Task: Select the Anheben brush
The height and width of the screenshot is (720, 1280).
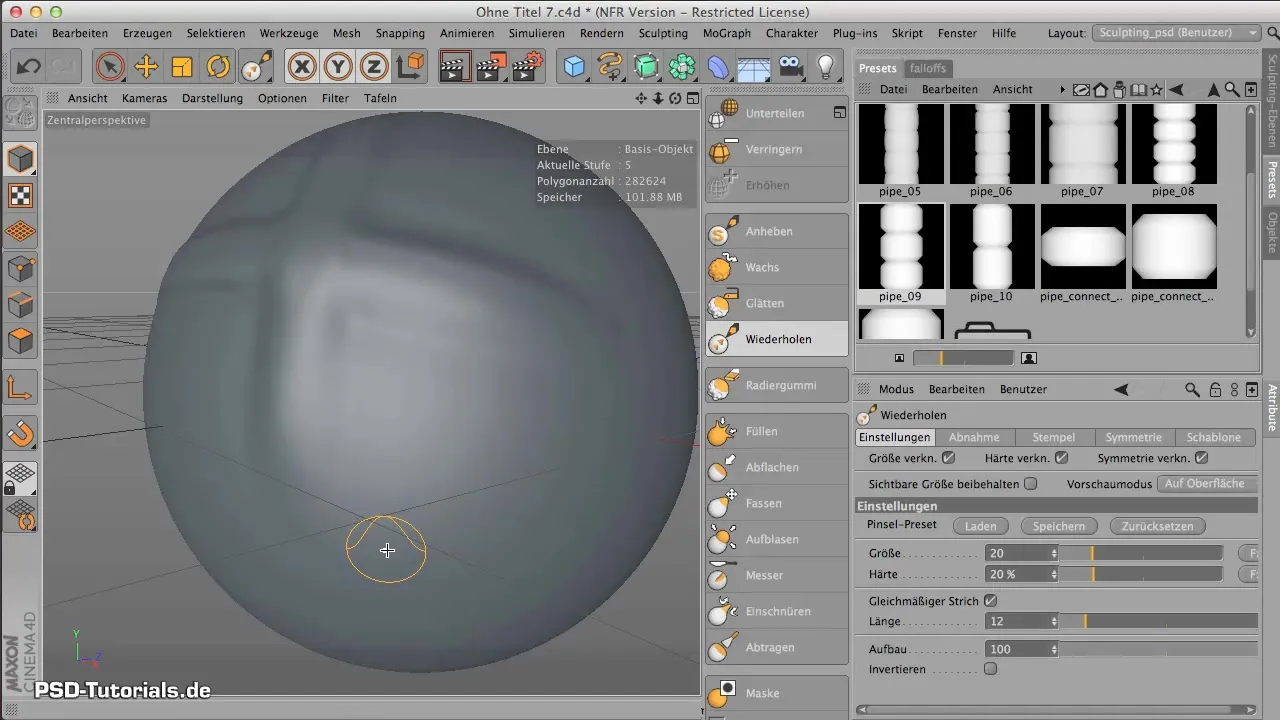Action: point(777,231)
